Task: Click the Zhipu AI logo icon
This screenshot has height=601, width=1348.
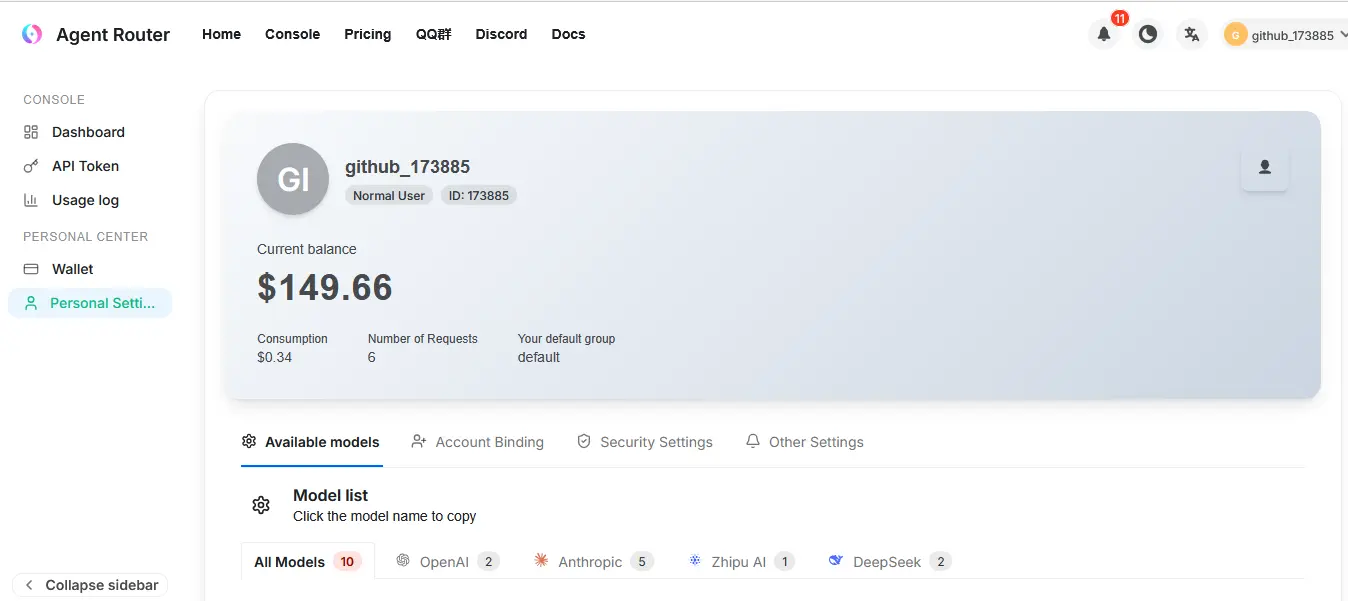Action: pos(695,560)
